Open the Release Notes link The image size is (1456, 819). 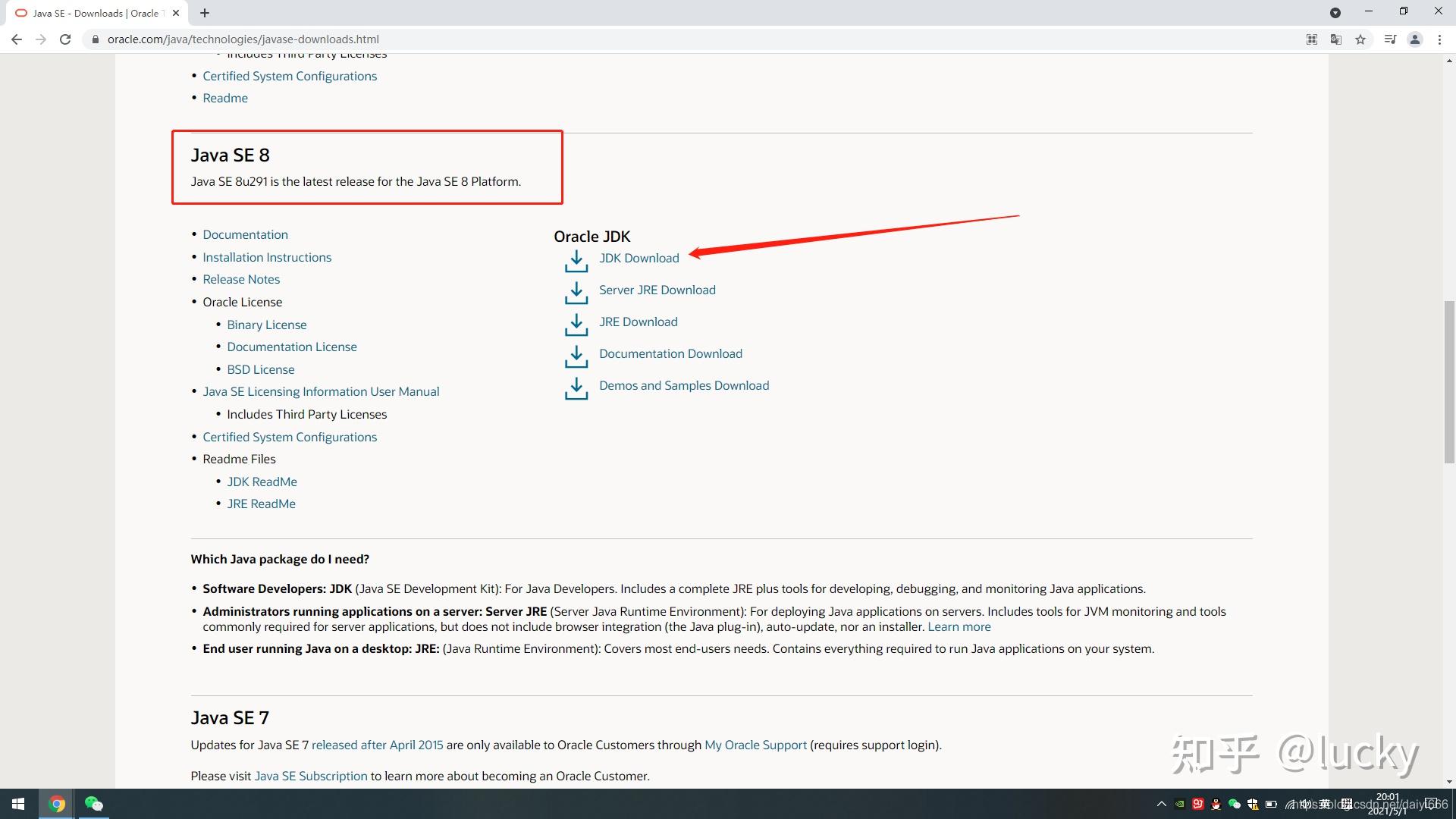click(x=241, y=279)
